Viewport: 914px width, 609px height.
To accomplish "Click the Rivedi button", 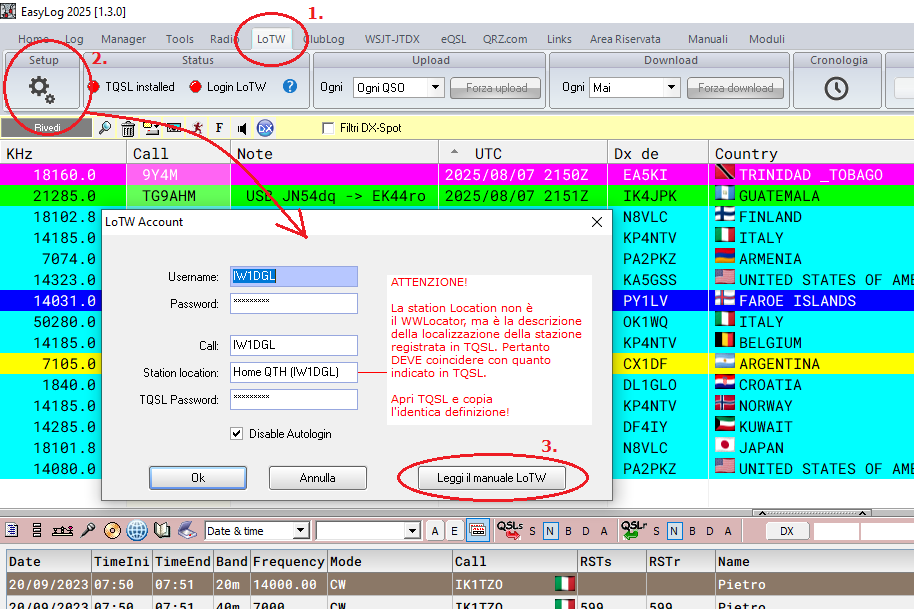I will 47,128.
